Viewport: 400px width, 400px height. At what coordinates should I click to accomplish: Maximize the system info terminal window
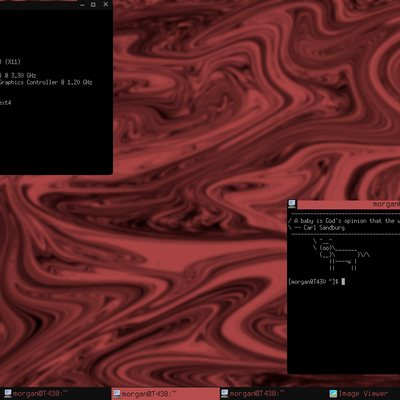[93, 5]
